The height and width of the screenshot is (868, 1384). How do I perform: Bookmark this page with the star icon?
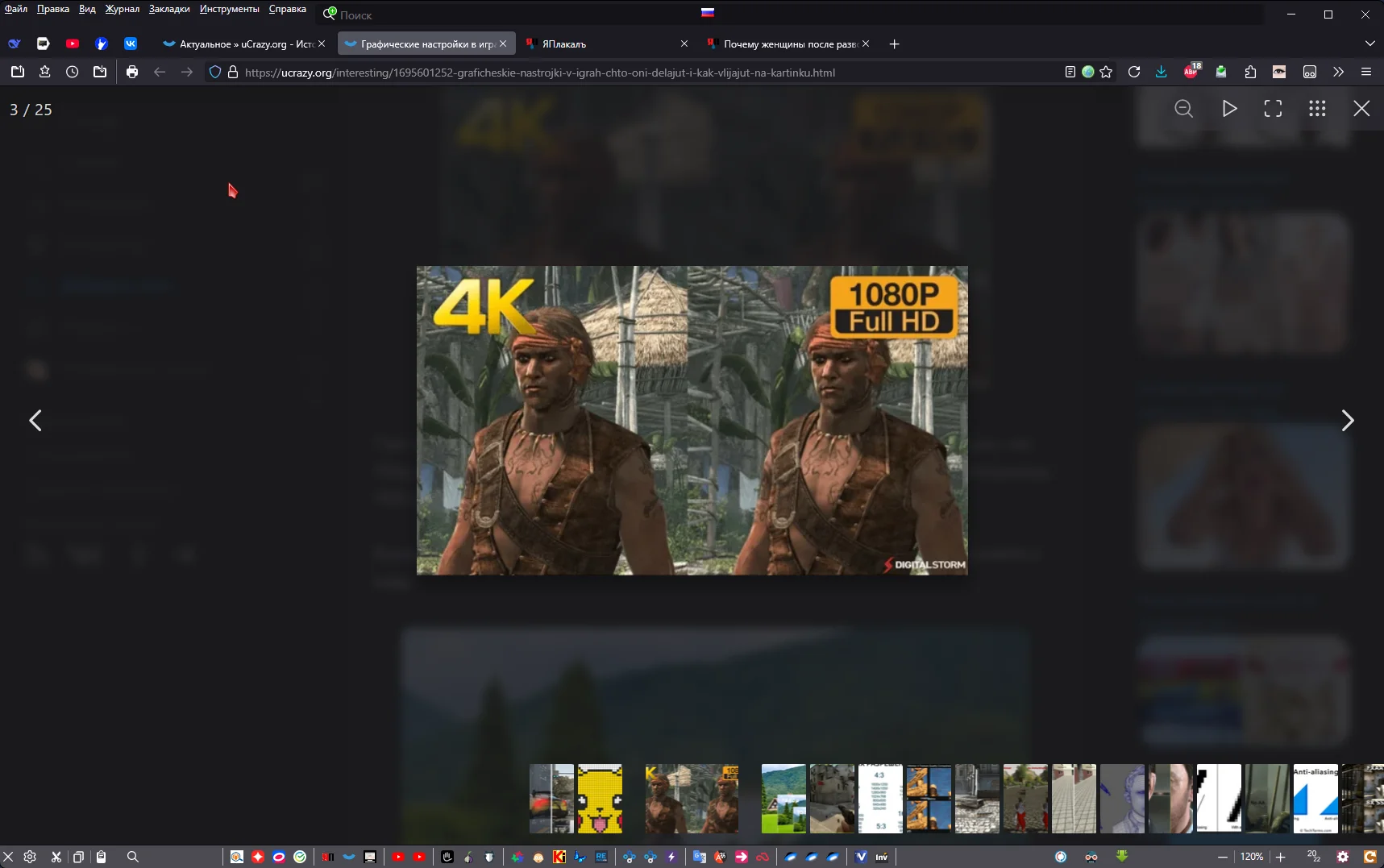coord(1106,72)
